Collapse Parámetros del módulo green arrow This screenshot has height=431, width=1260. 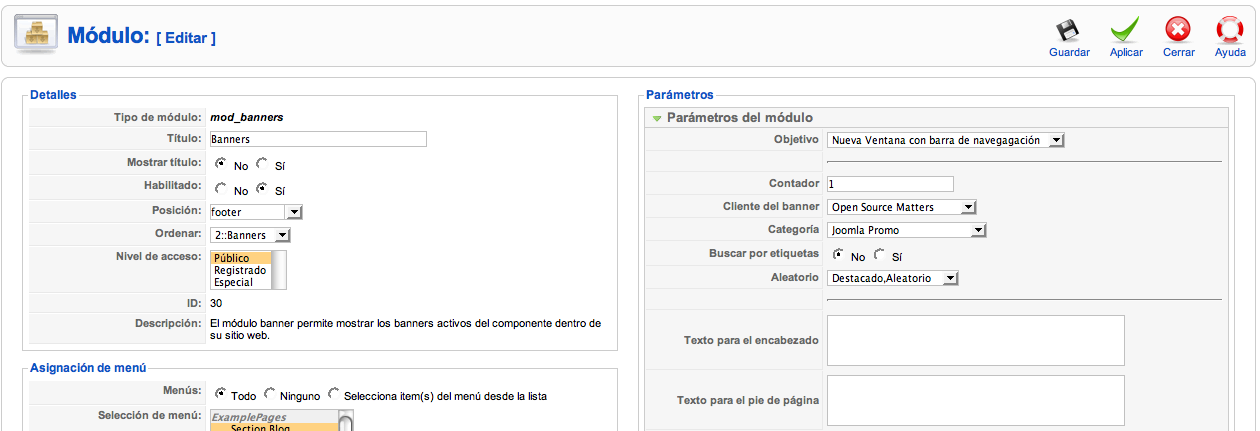tap(657, 118)
